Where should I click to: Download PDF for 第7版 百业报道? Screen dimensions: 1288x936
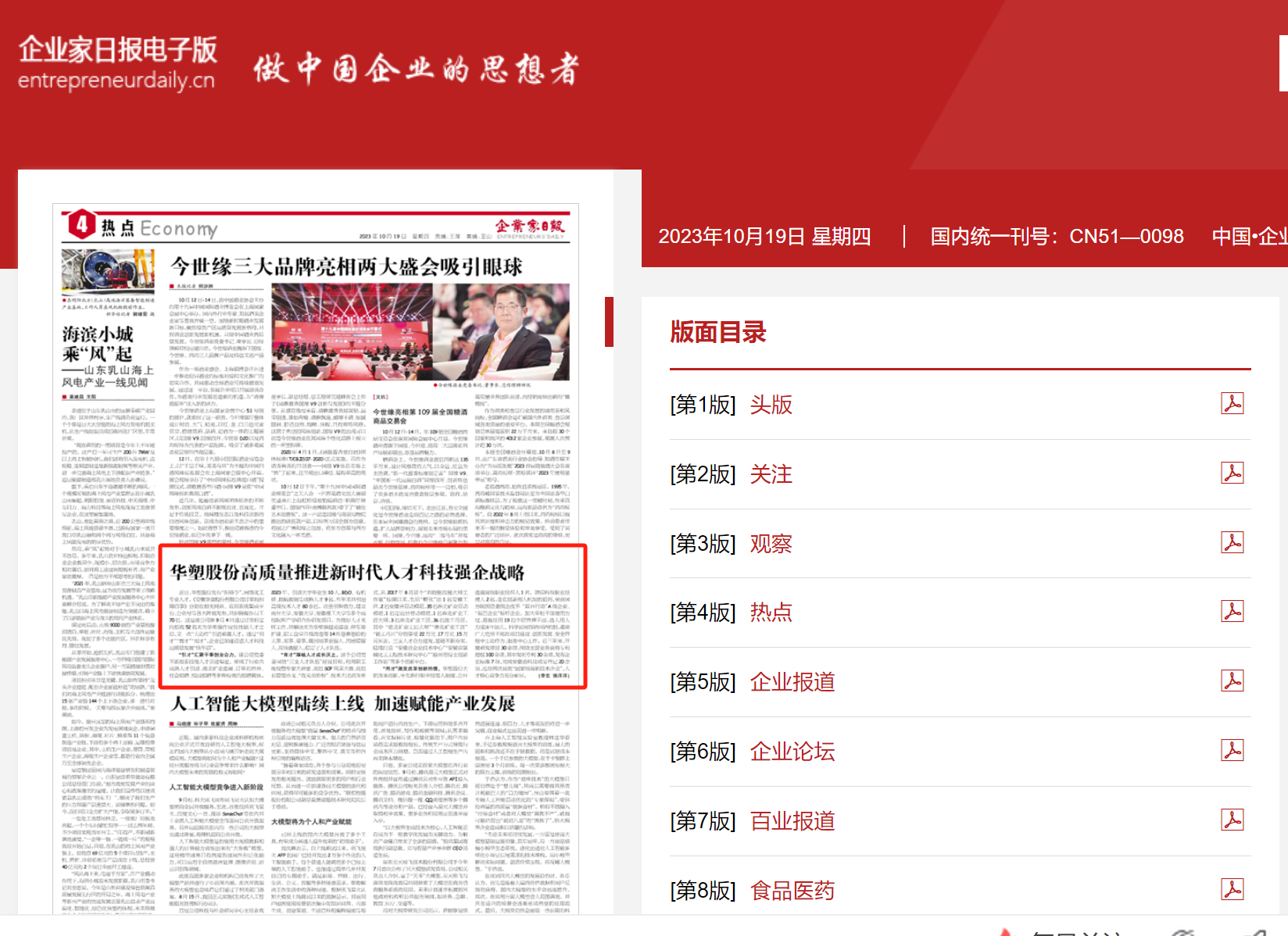(1232, 820)
